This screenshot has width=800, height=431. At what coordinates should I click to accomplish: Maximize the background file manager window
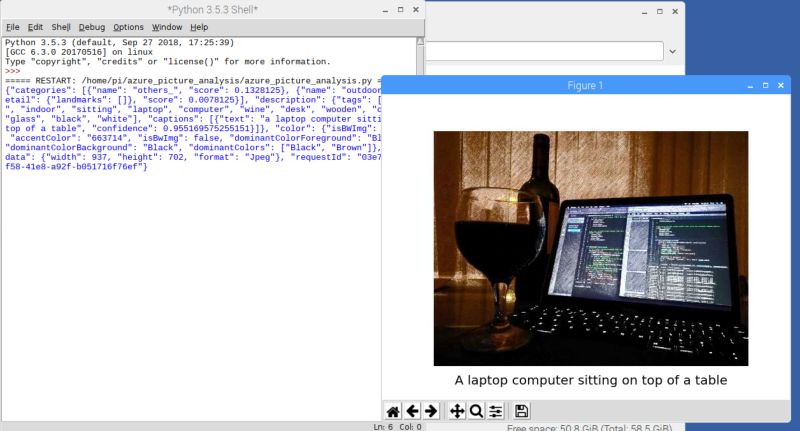[x=660, y=11]
